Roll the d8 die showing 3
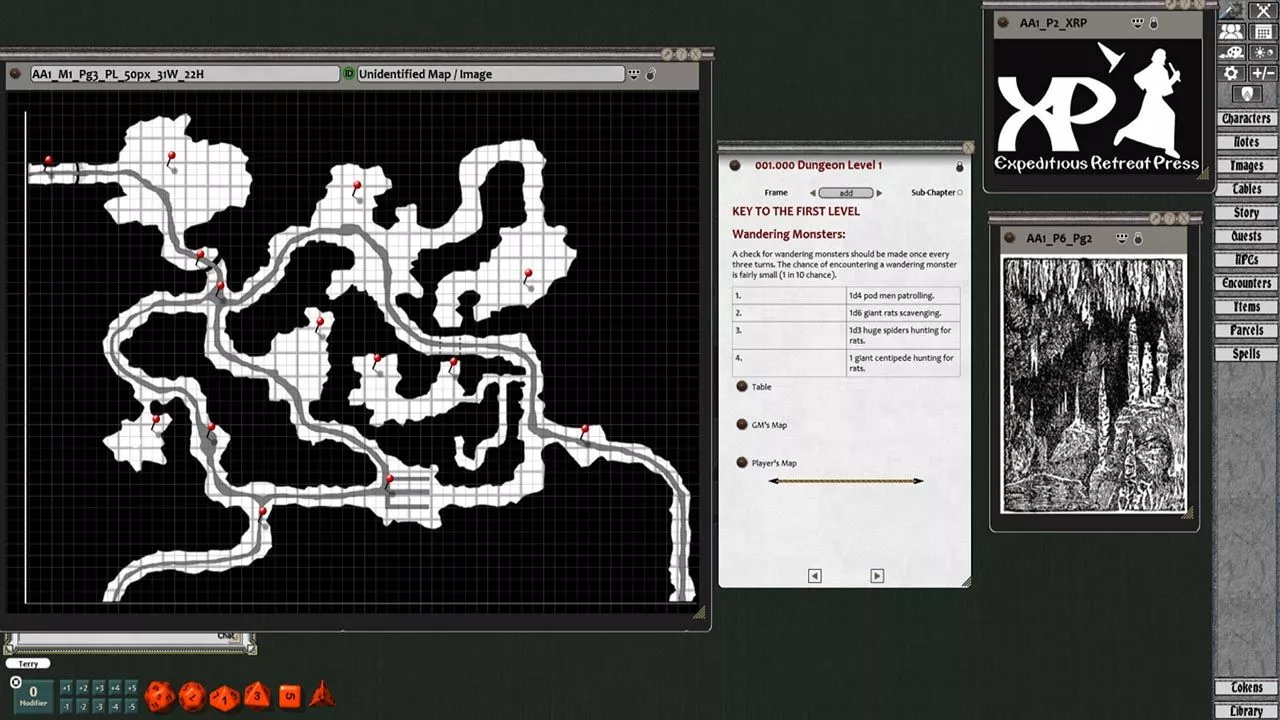 pyautogui.click(x=257, y=694)
